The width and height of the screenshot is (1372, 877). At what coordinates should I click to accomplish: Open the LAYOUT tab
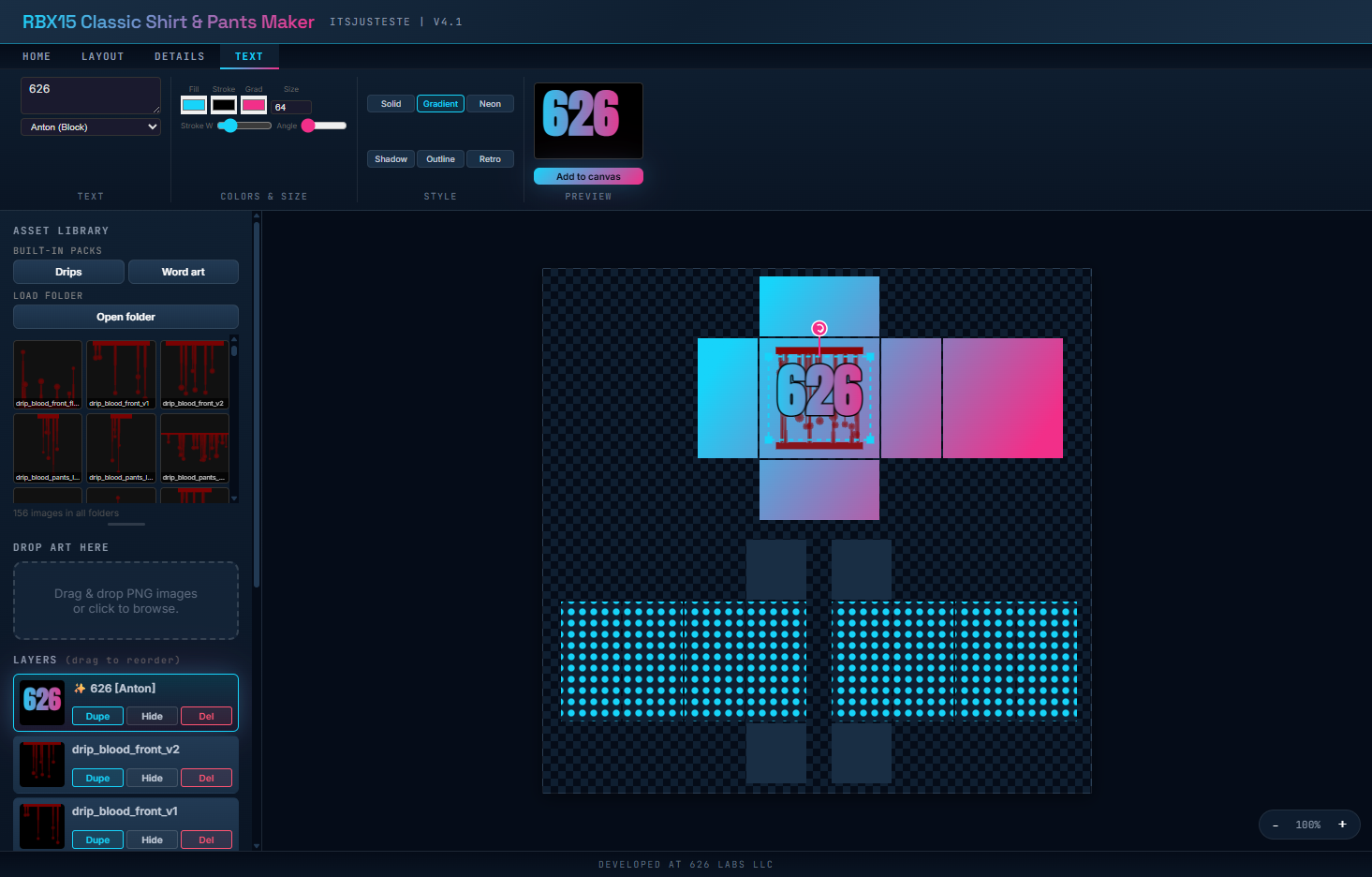click(103, 56)
